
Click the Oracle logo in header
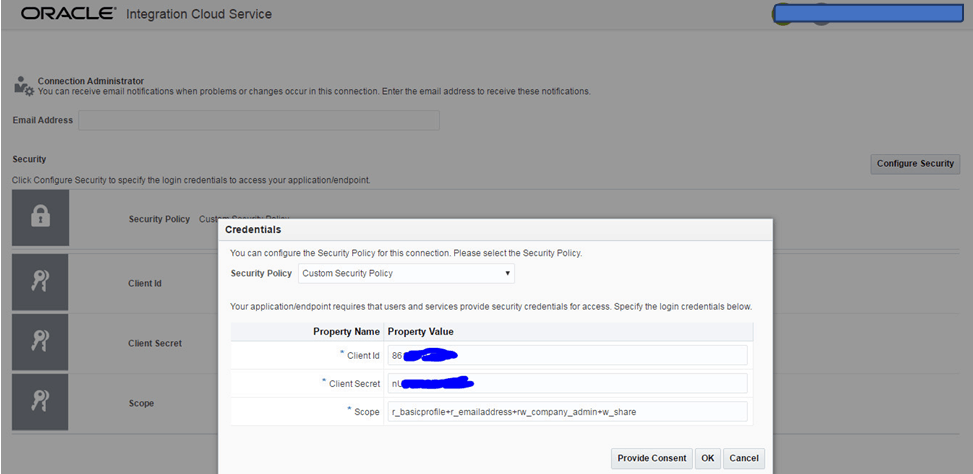(x=68, y=14)
